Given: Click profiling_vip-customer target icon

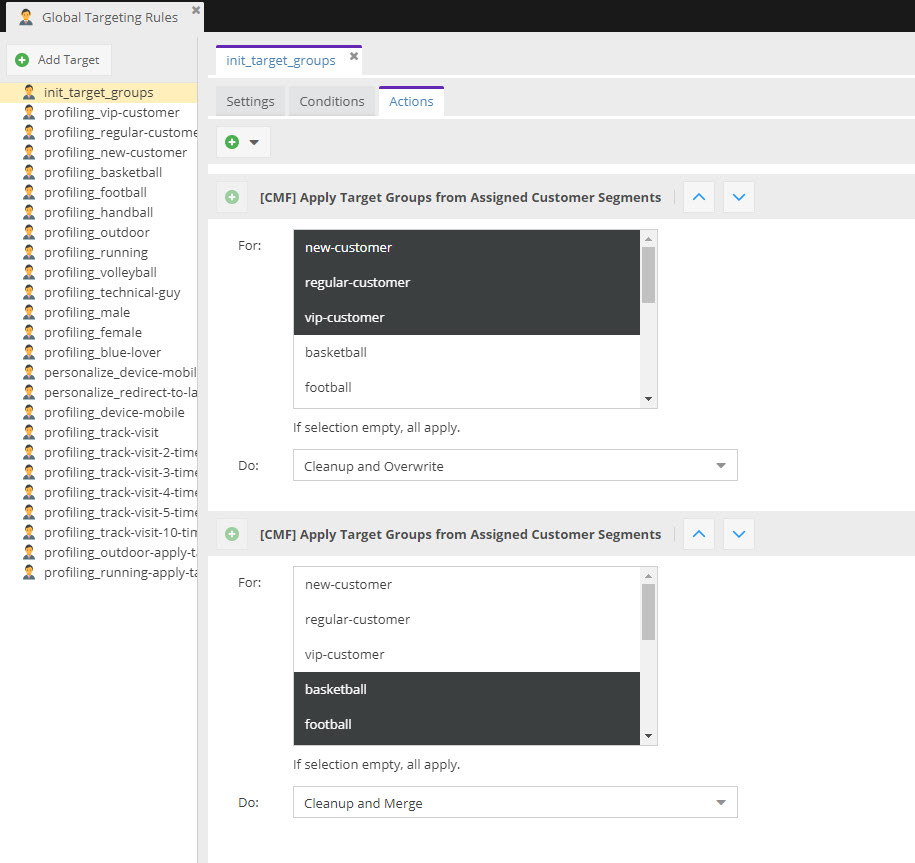Looking at the screenshot, I should click(x=29, y=113).
